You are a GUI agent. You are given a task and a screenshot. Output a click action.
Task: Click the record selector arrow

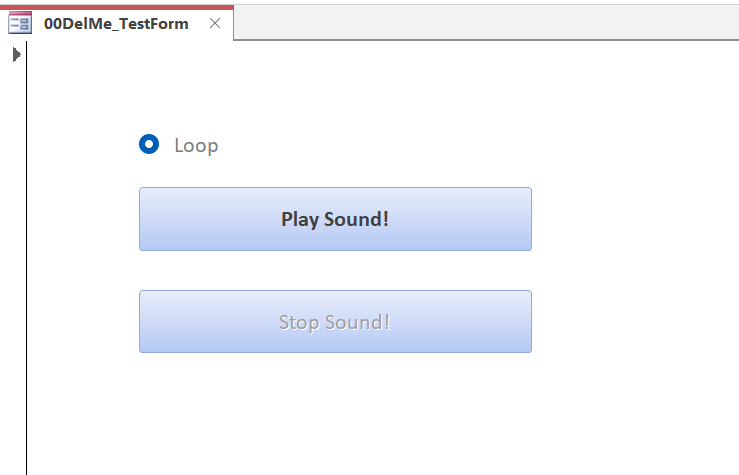pyautogui.click(x=16, y=54)
